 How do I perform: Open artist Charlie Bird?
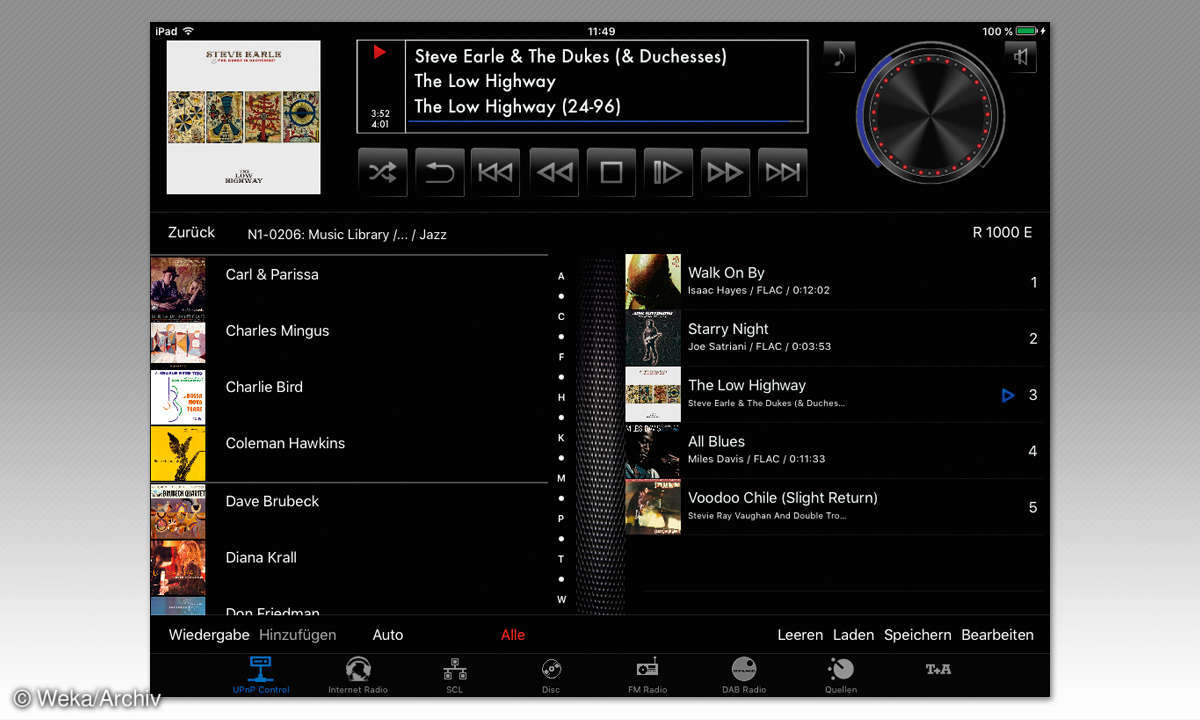(264, 386)
